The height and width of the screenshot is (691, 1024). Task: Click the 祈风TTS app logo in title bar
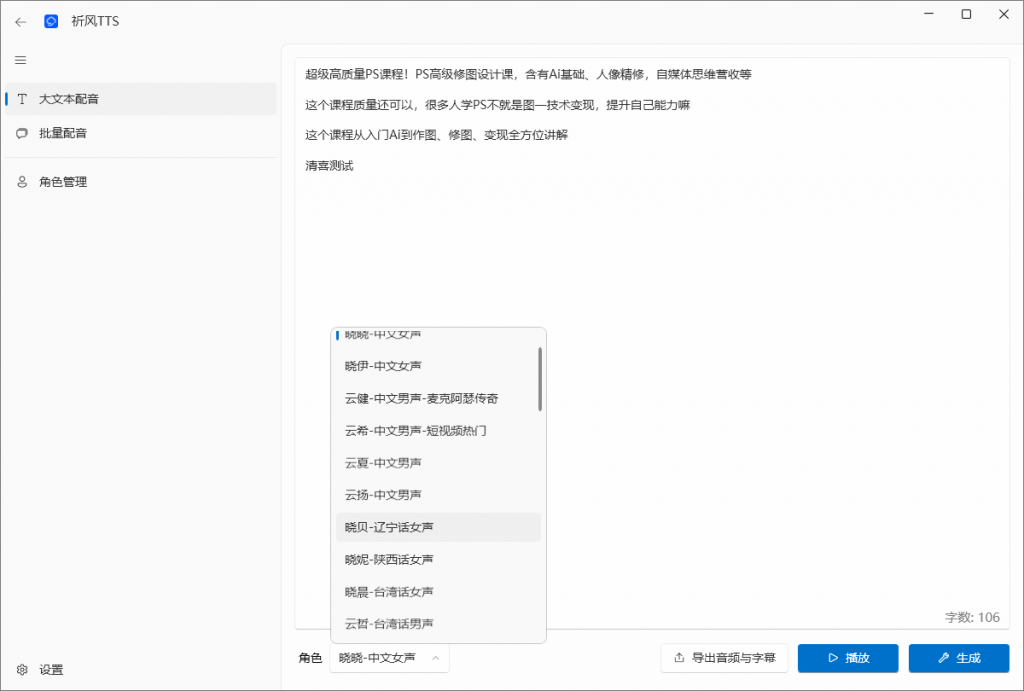(x=51, y=20)
